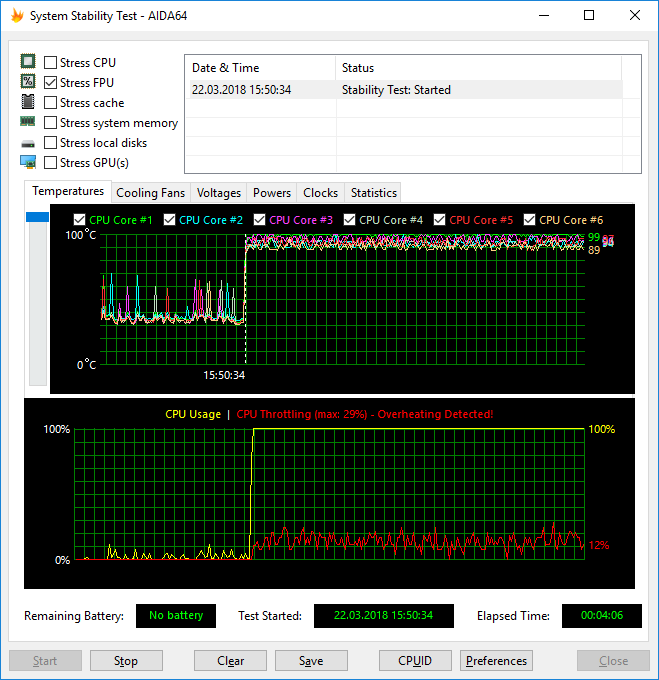Click the Status column header
This screenshot has width=659, height=680.
[479, 68]
